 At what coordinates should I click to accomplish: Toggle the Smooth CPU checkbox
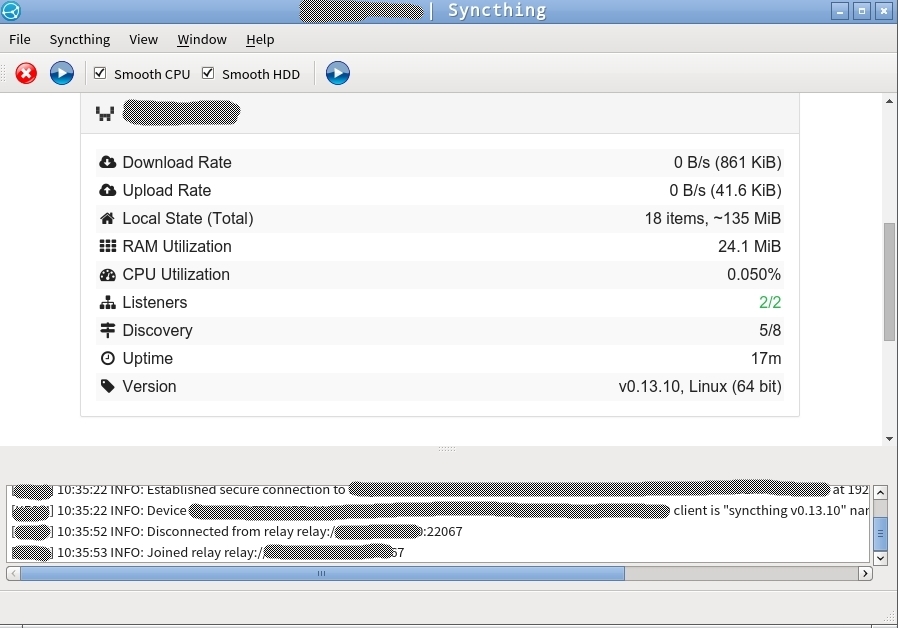pyautogui.click(x=100, y=73)
